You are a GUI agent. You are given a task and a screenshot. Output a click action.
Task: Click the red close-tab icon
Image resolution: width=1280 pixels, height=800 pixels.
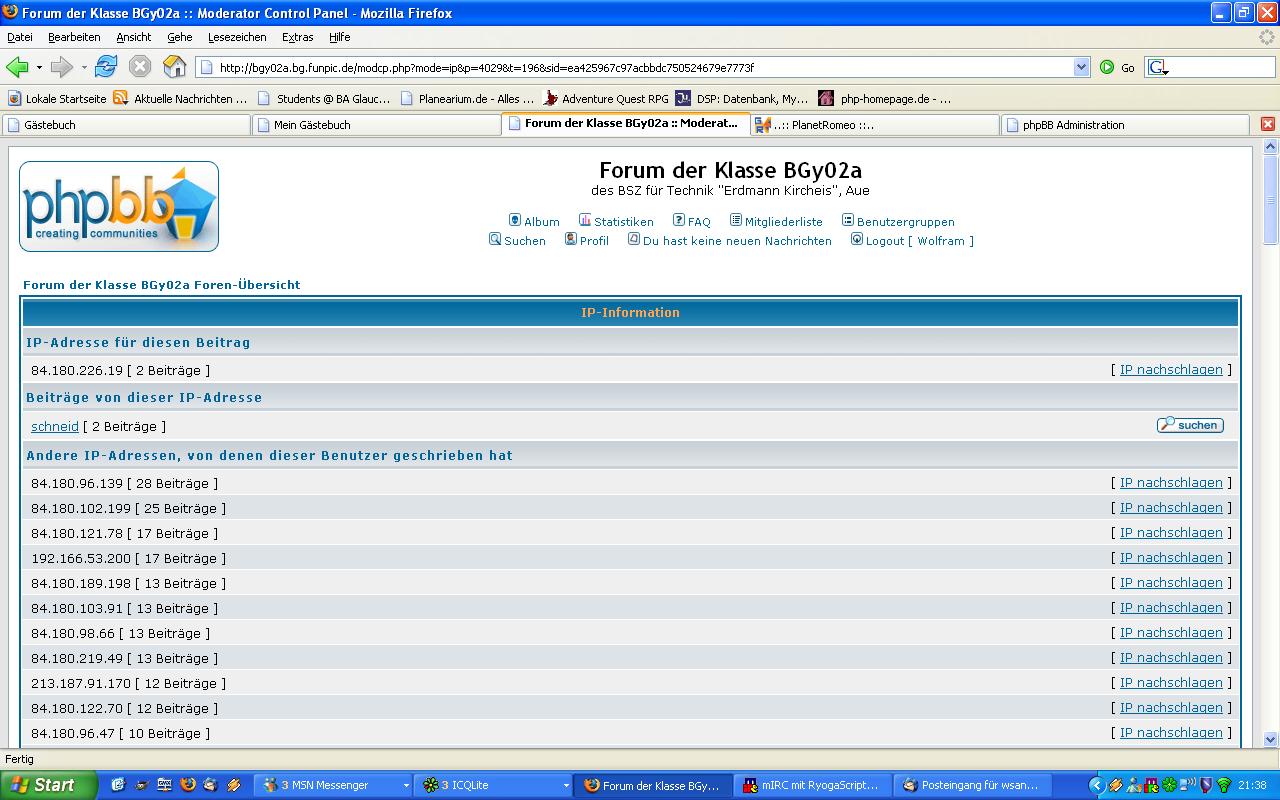[1267, 124]
